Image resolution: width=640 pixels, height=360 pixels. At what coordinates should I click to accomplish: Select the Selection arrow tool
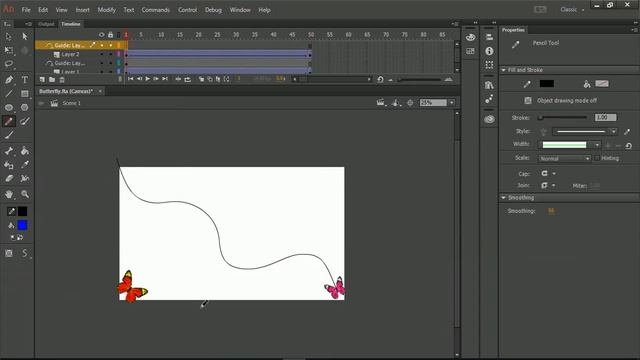(9, 36)
